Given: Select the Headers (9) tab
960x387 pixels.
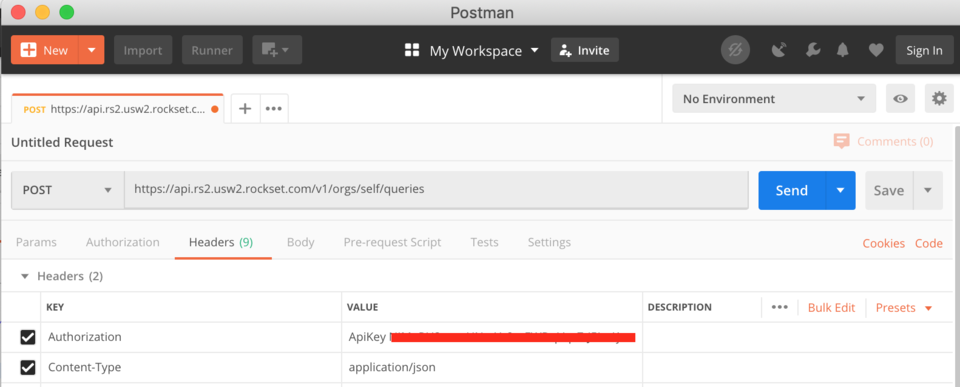Looking at the screenshot, I should (221, 242).
